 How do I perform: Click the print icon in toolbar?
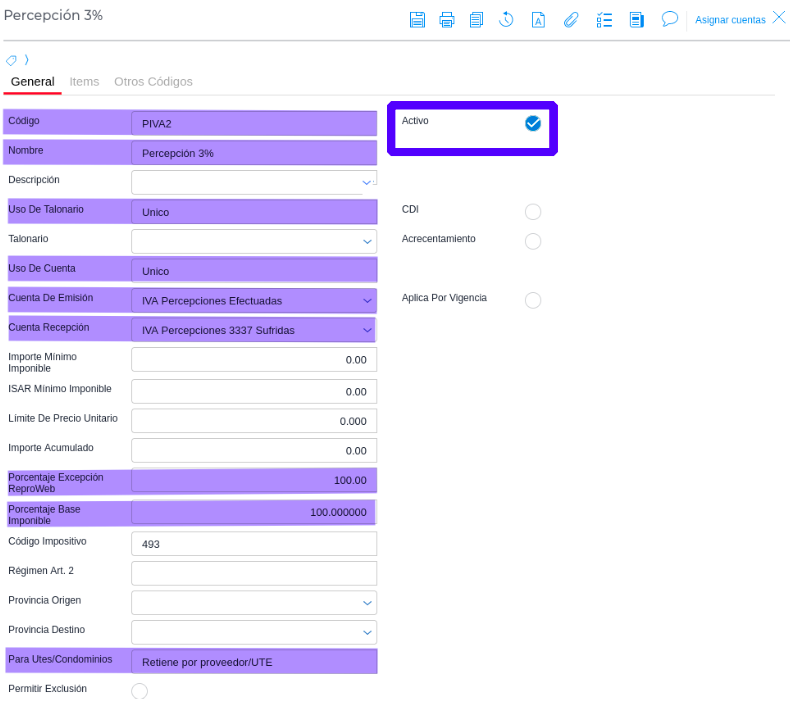click(x=447, y=20)
